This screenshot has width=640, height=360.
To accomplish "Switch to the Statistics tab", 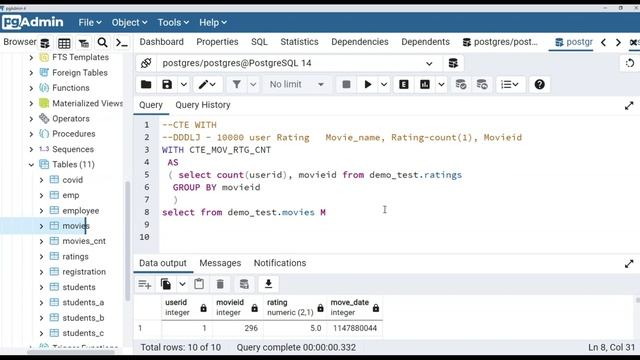I will 299,42.
